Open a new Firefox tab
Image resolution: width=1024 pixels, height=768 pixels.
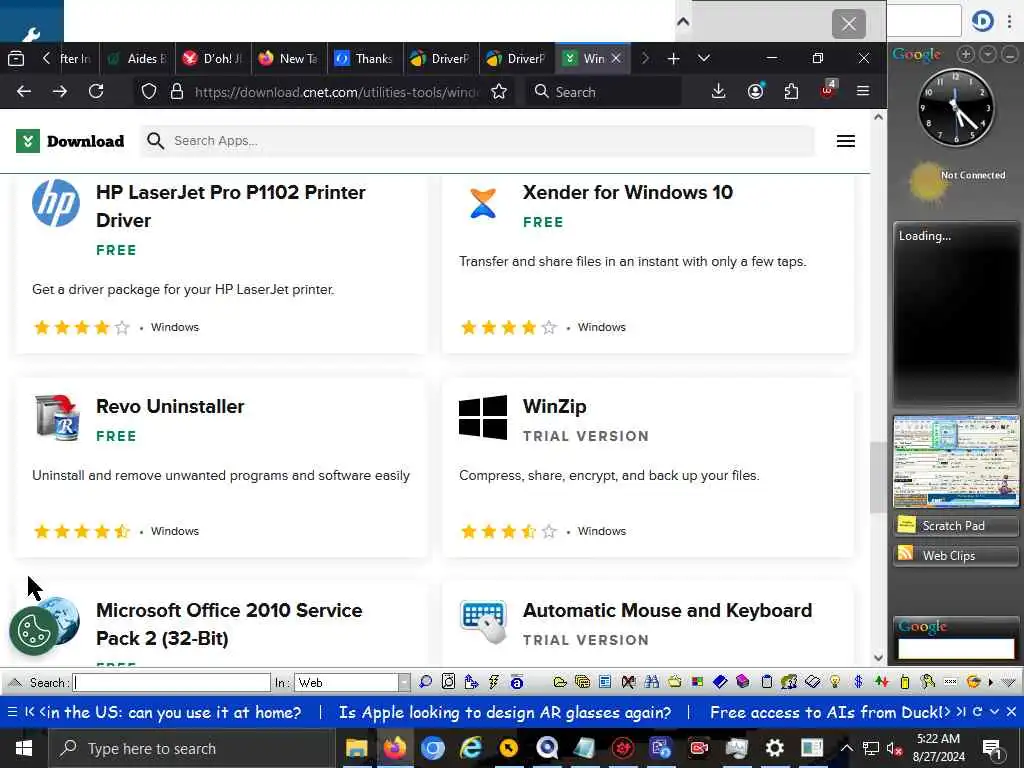pyautogui.click(x=673, y=59)
